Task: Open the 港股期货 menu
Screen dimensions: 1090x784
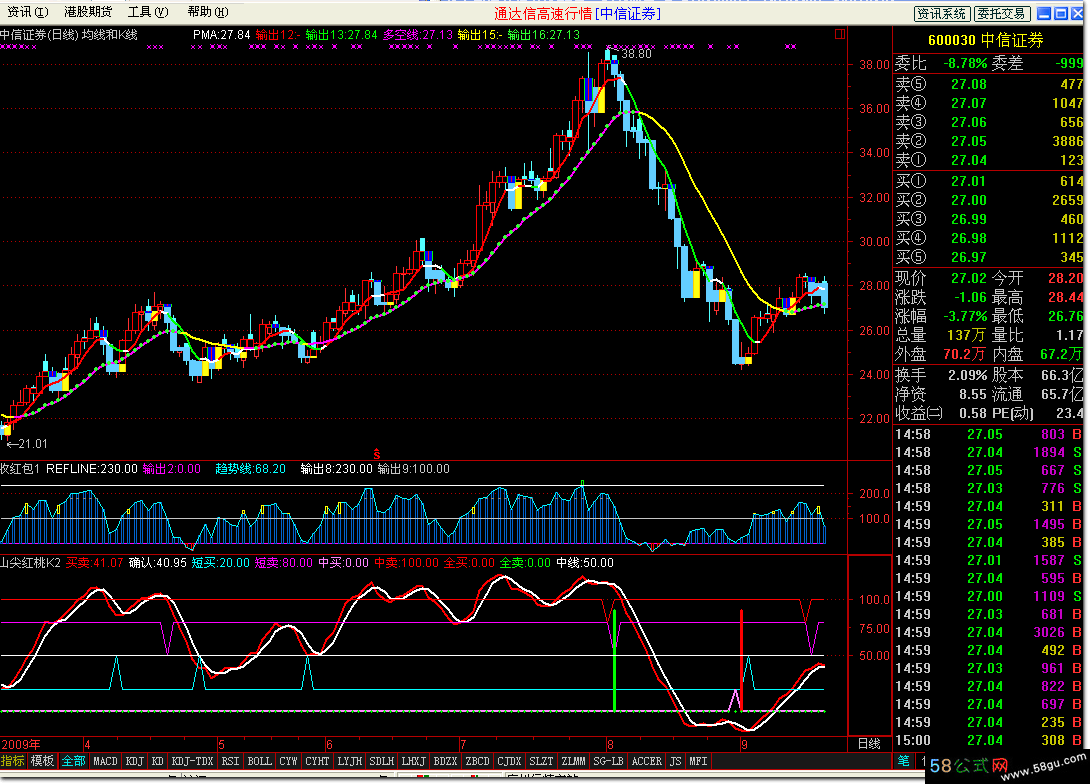Action: pyautogui.click(x=88, y=12)
